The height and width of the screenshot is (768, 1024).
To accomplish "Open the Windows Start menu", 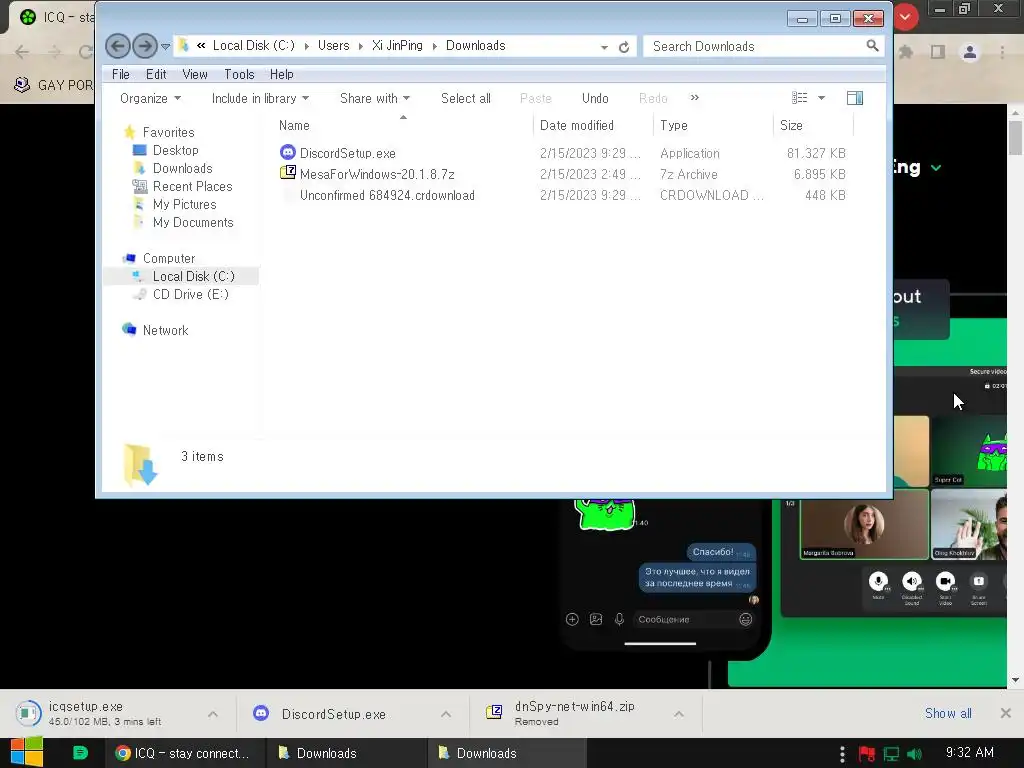I will (x=26, y=753).
